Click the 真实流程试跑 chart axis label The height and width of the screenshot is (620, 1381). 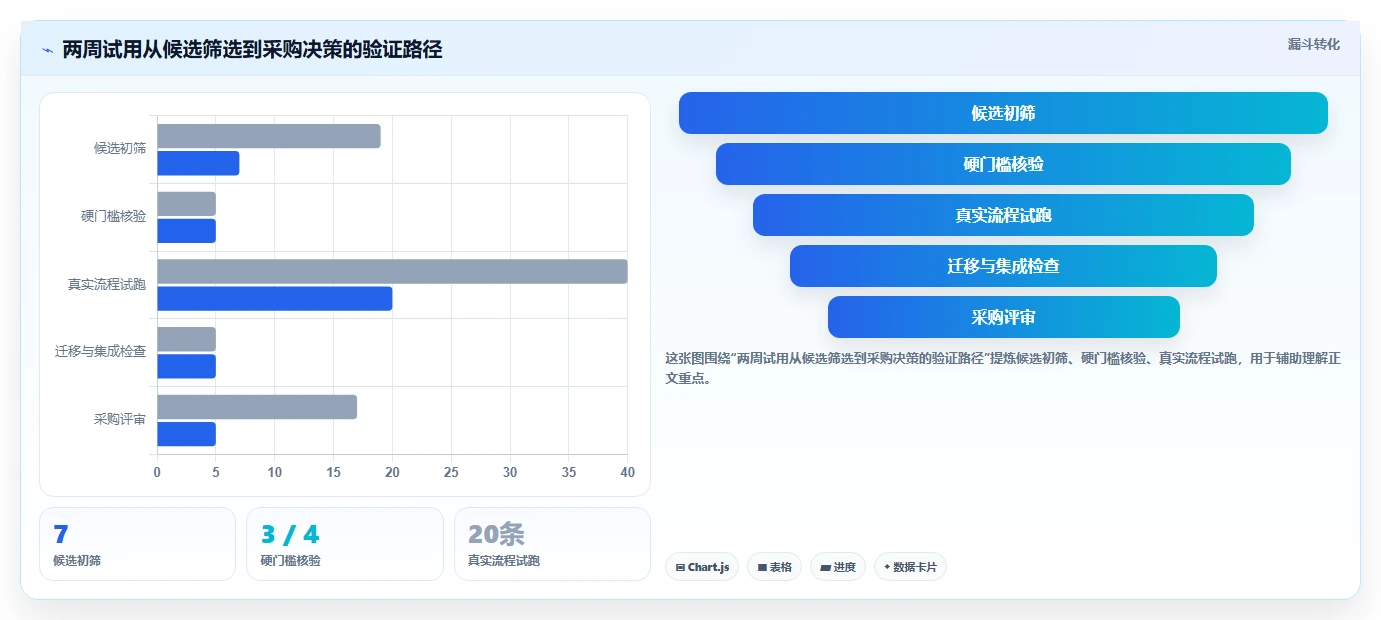tap(107, 284)
